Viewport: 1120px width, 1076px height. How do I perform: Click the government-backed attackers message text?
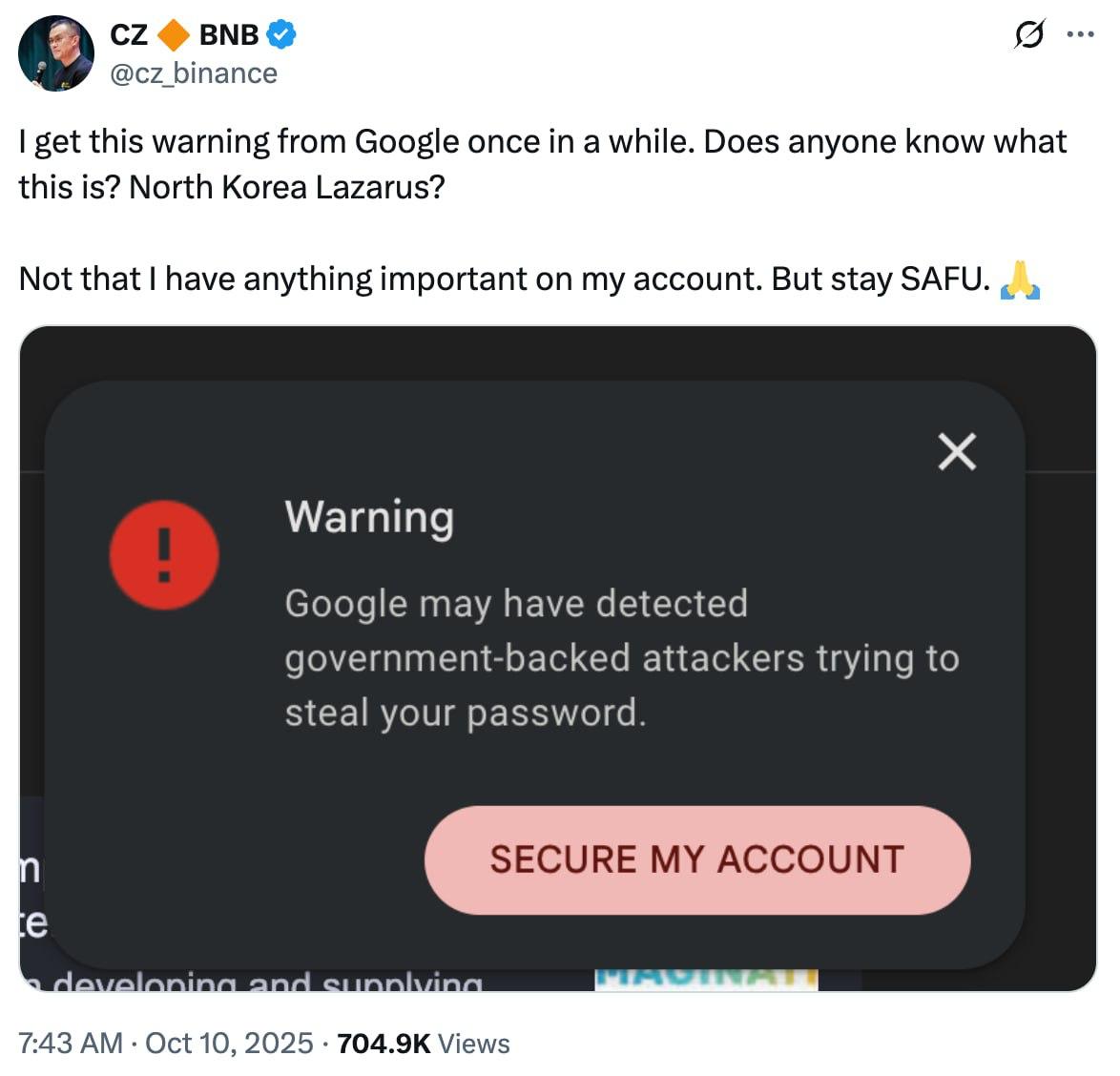tap(621, 658)
